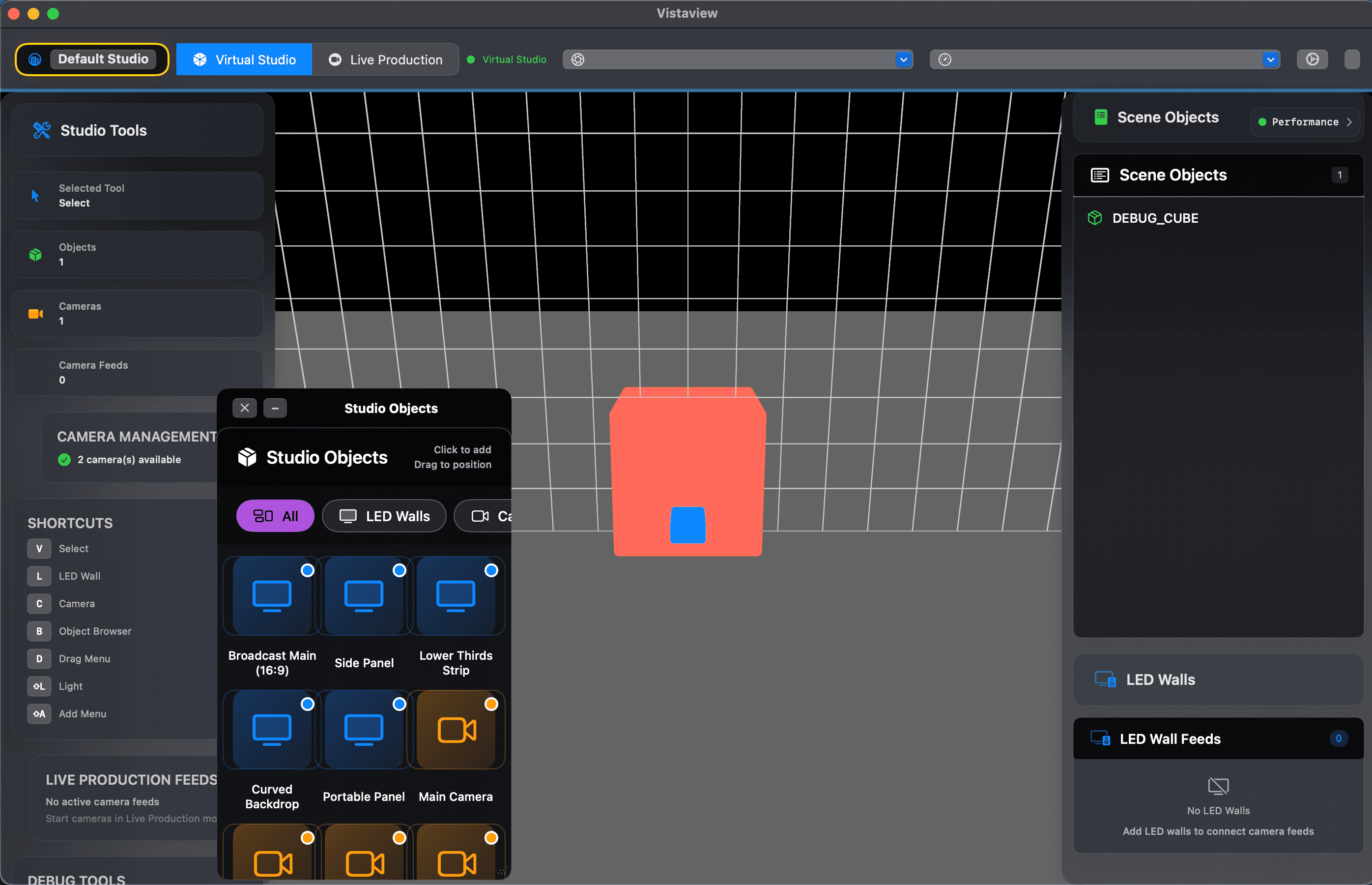This screenshot has width=1372, height=885.
Task: Open the first toolbar dropdown arrow
Action: point(903,59)
